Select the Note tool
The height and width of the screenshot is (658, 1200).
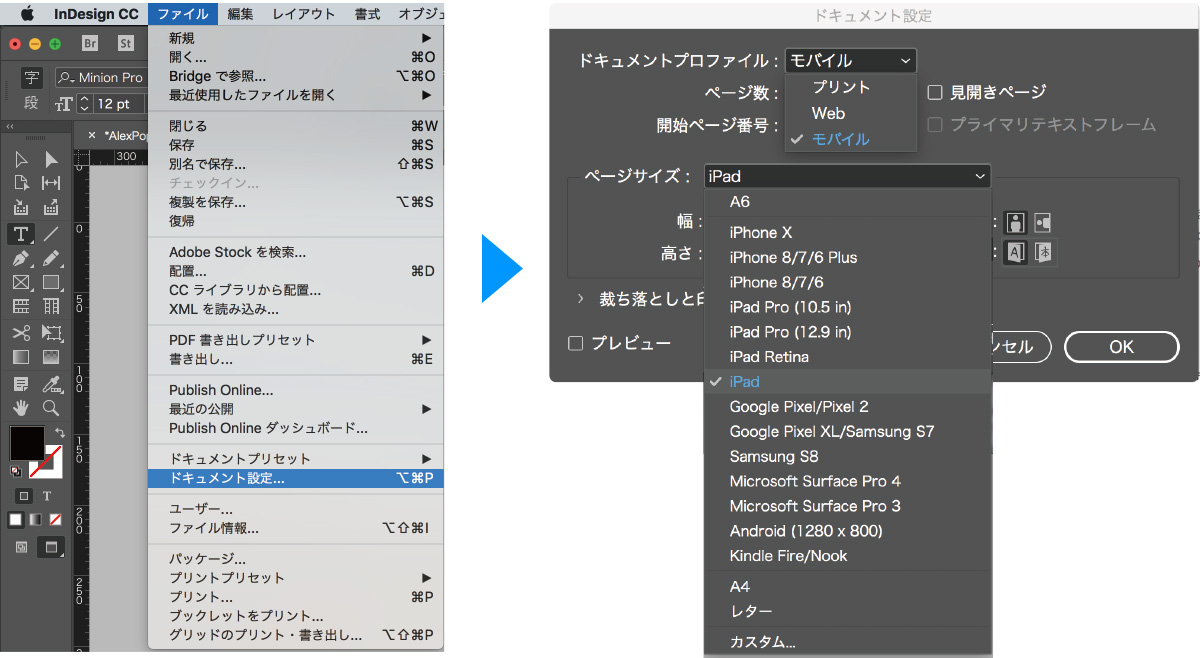tap(21, 384)
